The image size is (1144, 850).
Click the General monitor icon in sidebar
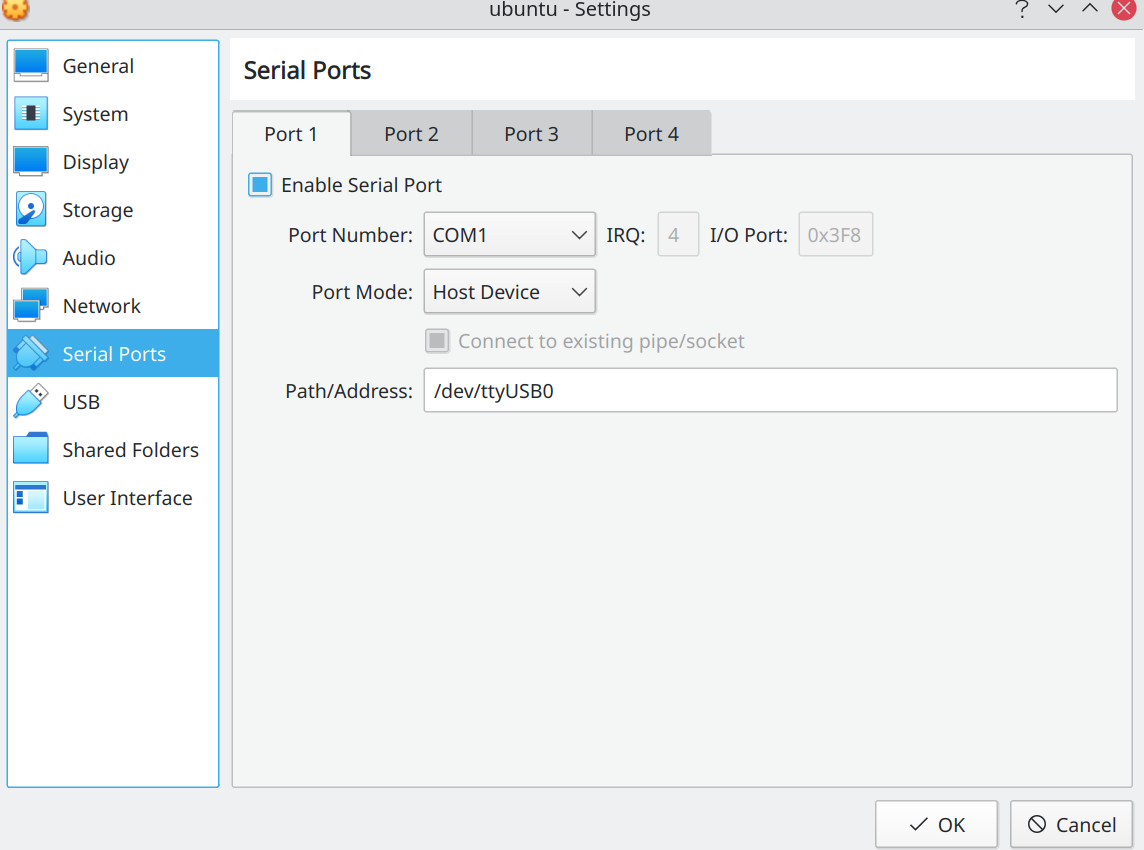pyautogui.click(x=31, y=66)
